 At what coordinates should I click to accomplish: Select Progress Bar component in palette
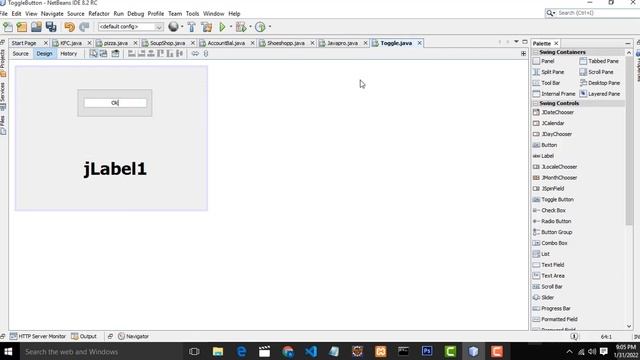click(x=551, y=309)
